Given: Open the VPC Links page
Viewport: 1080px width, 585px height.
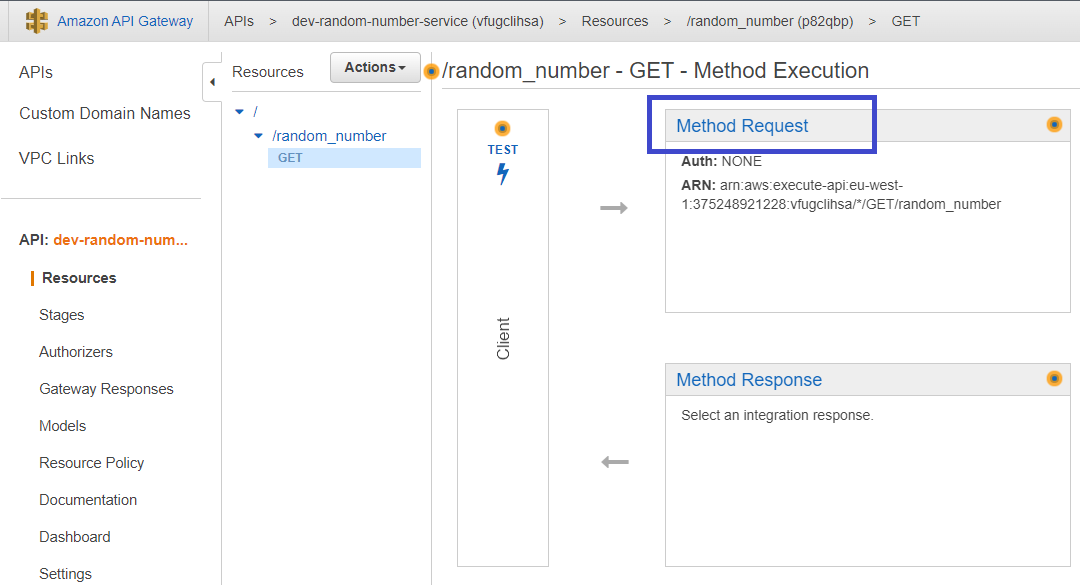Looking at the screenshot, I should pyautogui.click(x=56, y=158).
